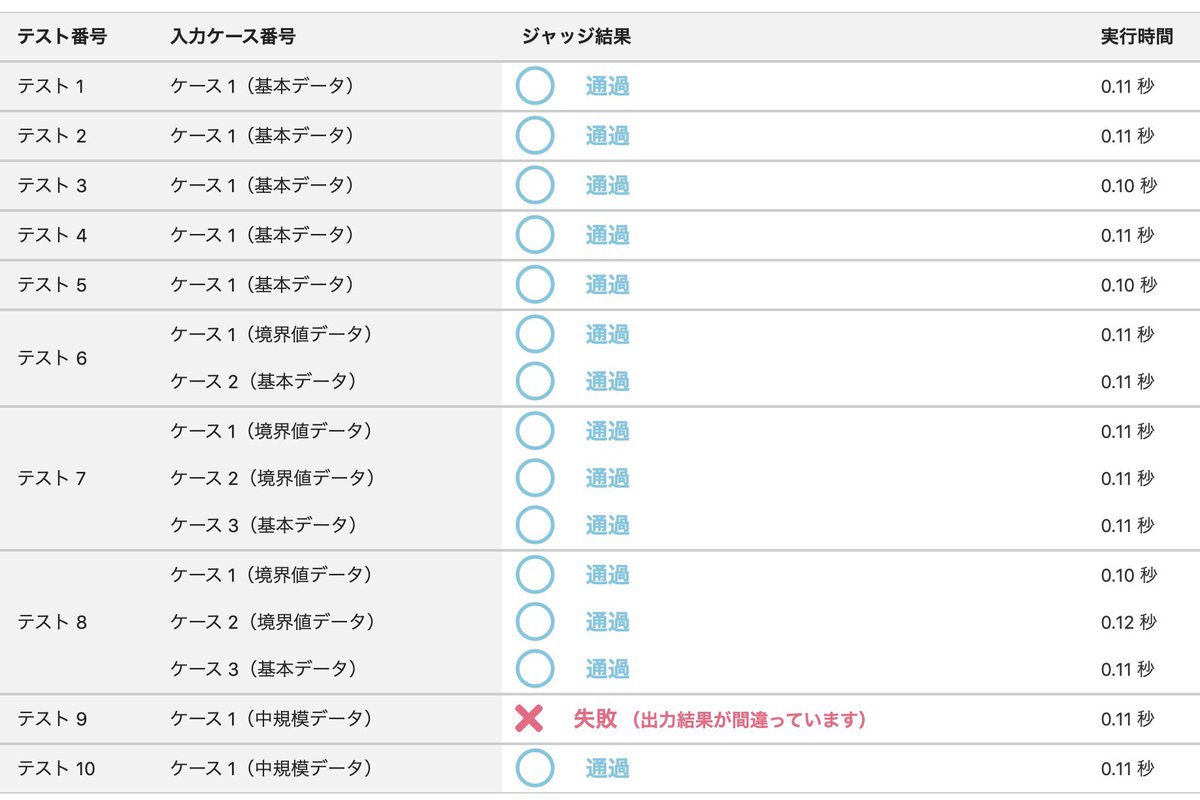1200x800 pixels.
Task: Click the 0.12 秒 execution time
Action: pyautogui.click(x=1129, y=622)
